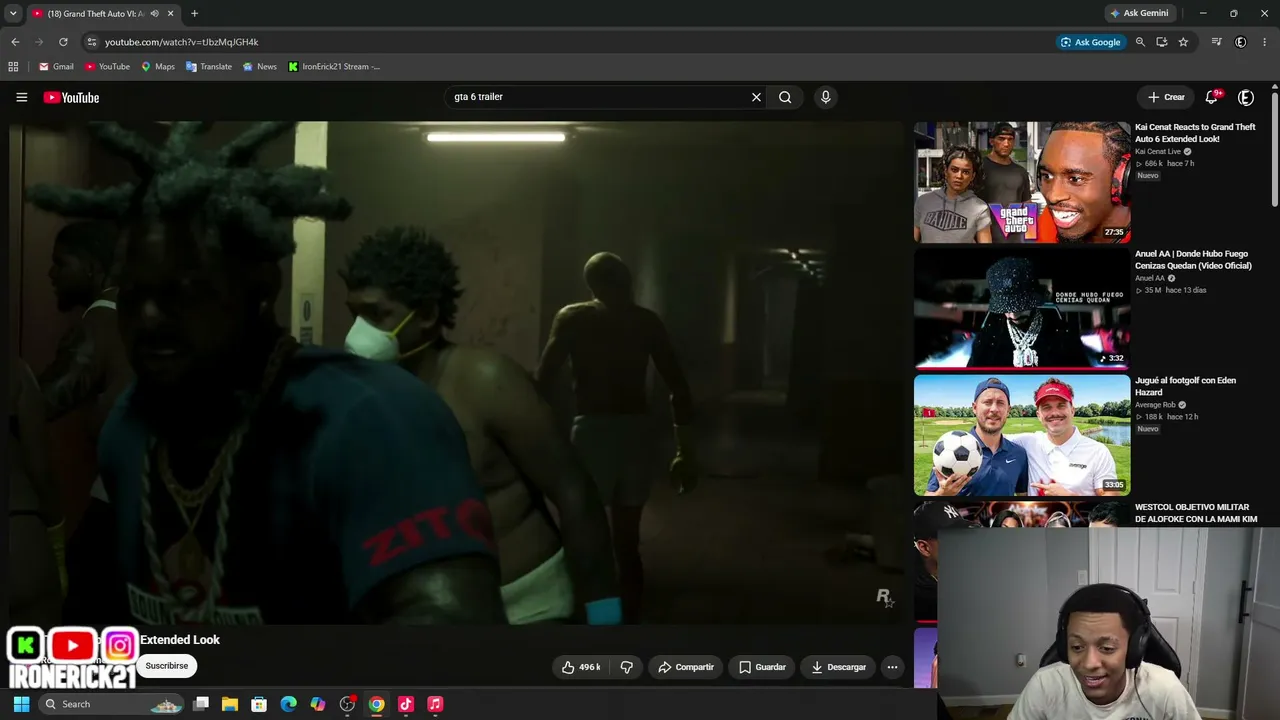
Task: Clear the search box with X
Action: (756, 97)
